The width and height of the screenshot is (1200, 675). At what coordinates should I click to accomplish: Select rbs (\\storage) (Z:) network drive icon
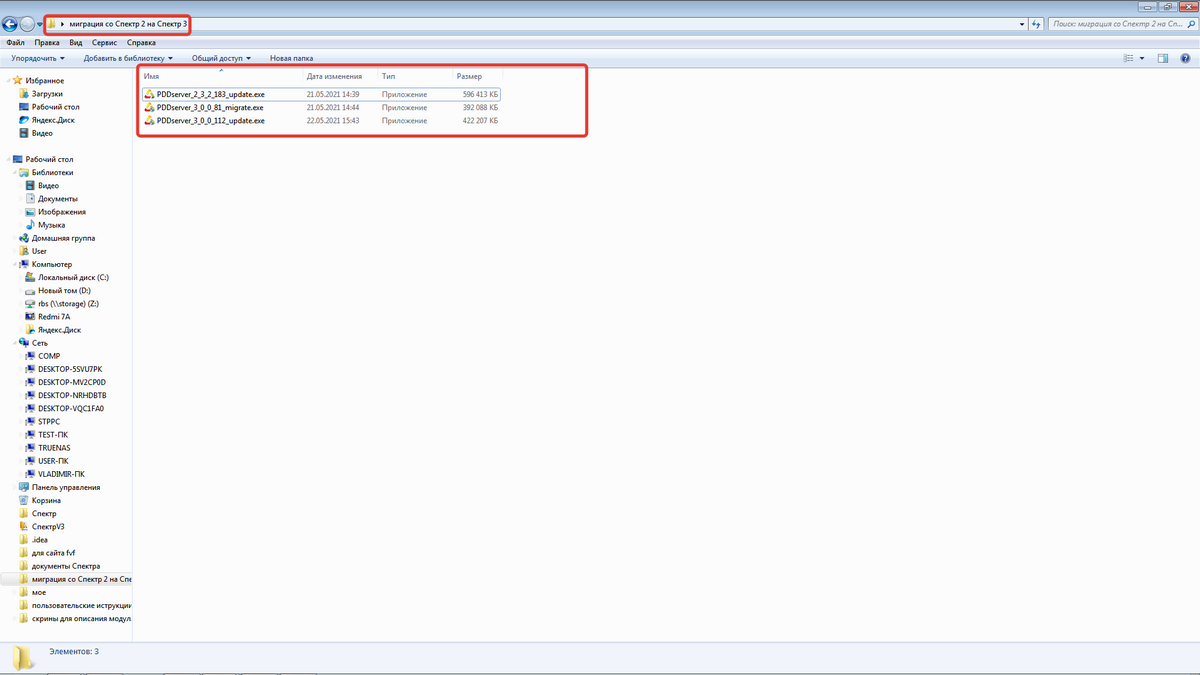pyautogui.click(x=30, y=303)
